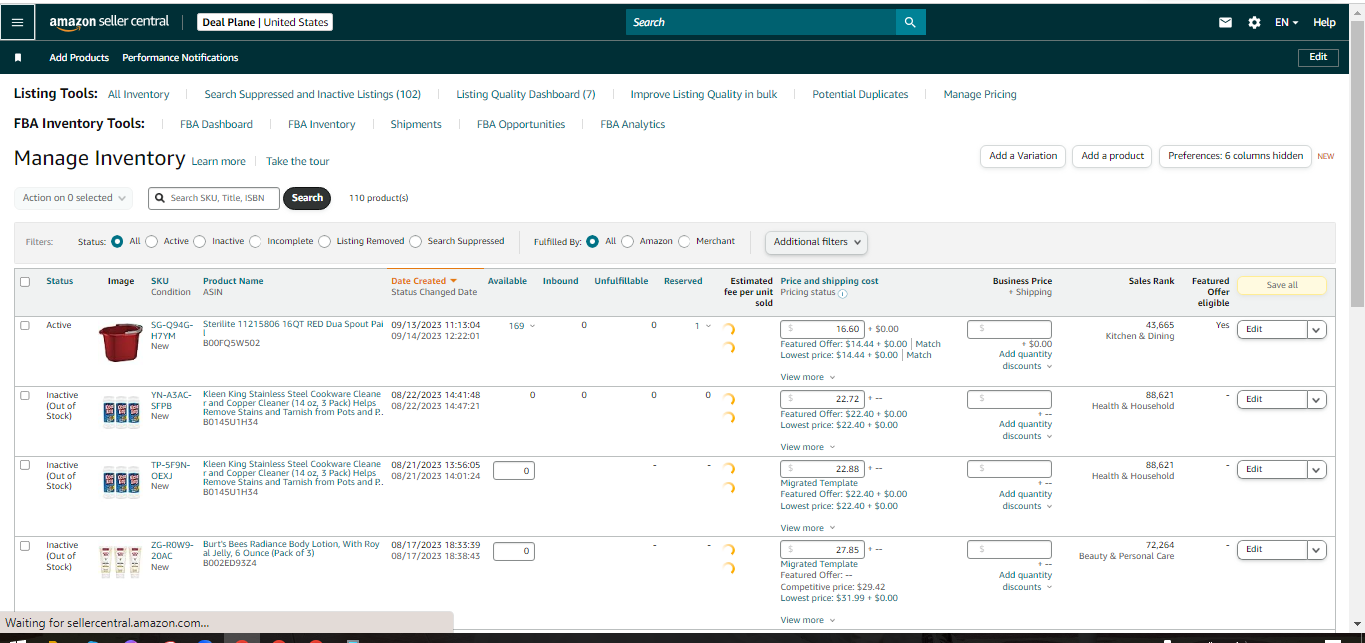Click the Take the tour link

(297, 161)
